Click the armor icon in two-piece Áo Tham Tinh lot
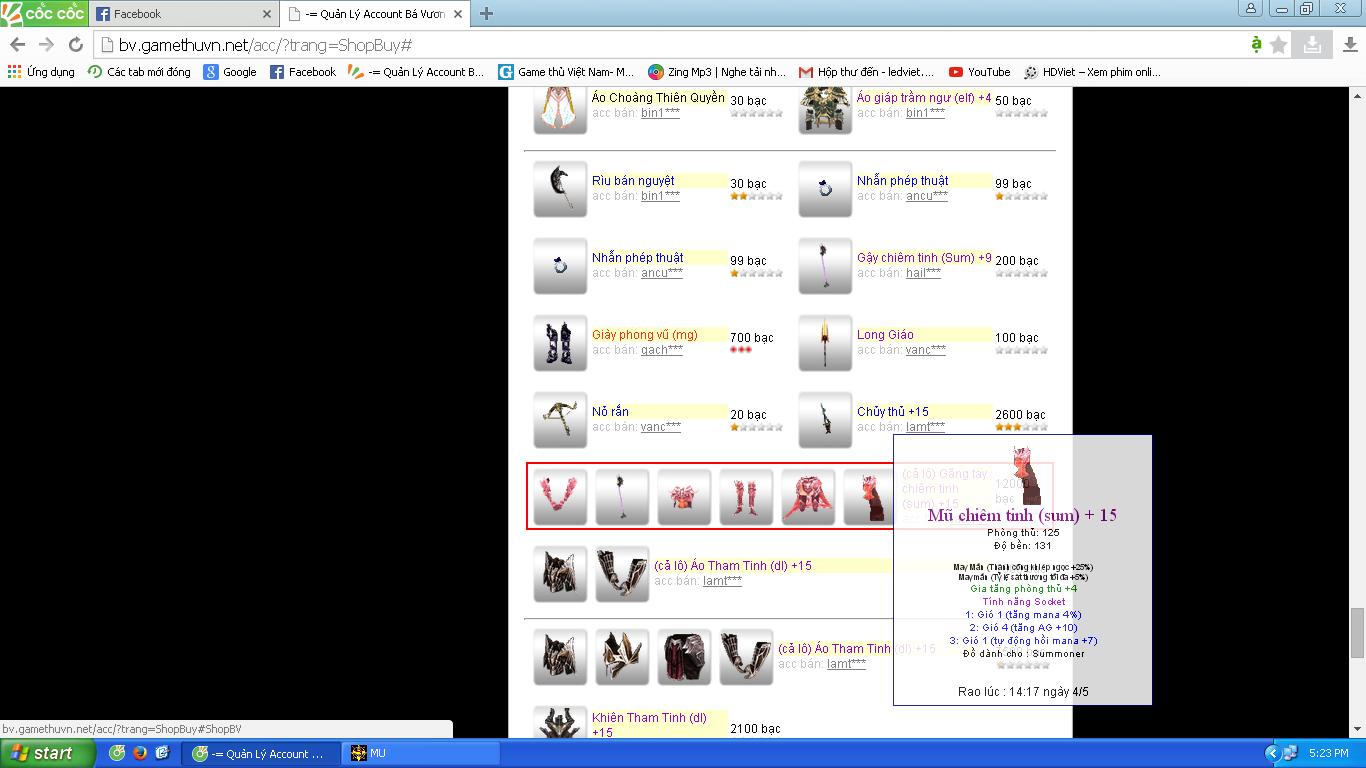The width and height of the screenshot is (1366, 768). (560, 573)
